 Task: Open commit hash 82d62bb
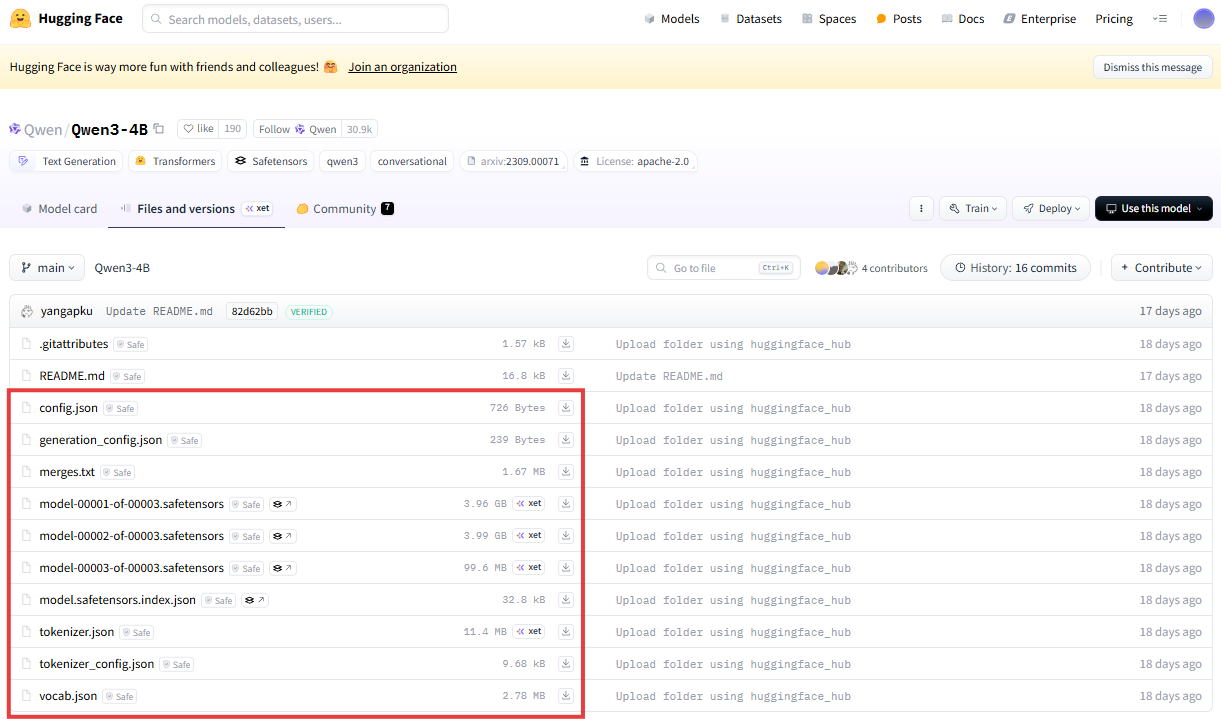tap(252, 311)
